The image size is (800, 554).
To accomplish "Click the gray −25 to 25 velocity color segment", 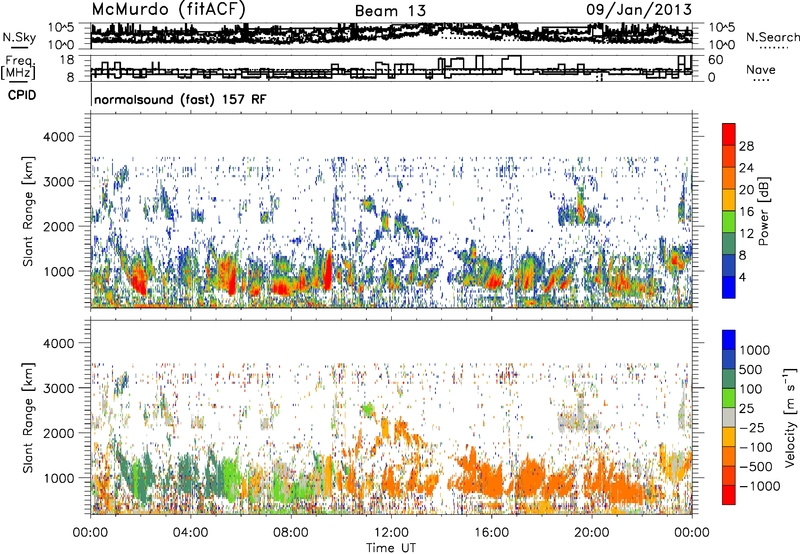I will coord(729,418).
